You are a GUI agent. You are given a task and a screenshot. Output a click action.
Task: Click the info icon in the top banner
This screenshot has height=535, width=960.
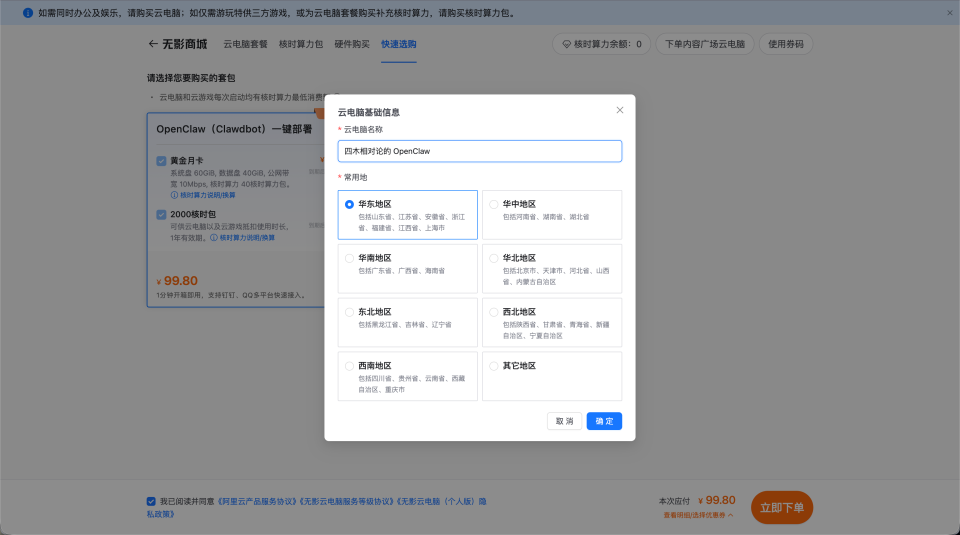tap(28, 13)
